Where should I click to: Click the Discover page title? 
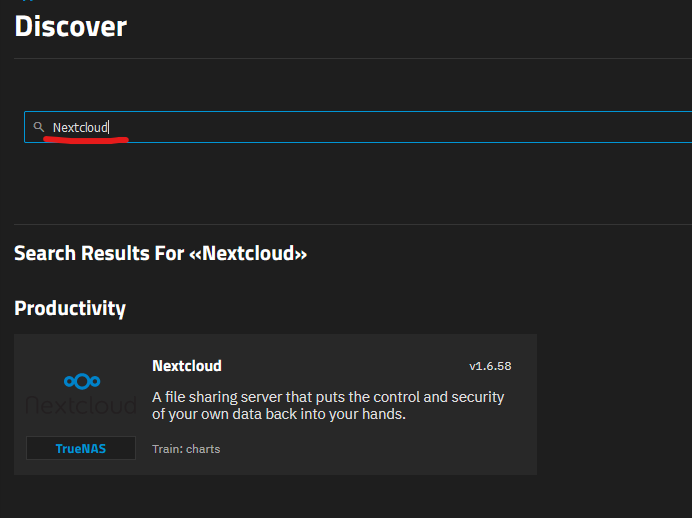(71, 26)
